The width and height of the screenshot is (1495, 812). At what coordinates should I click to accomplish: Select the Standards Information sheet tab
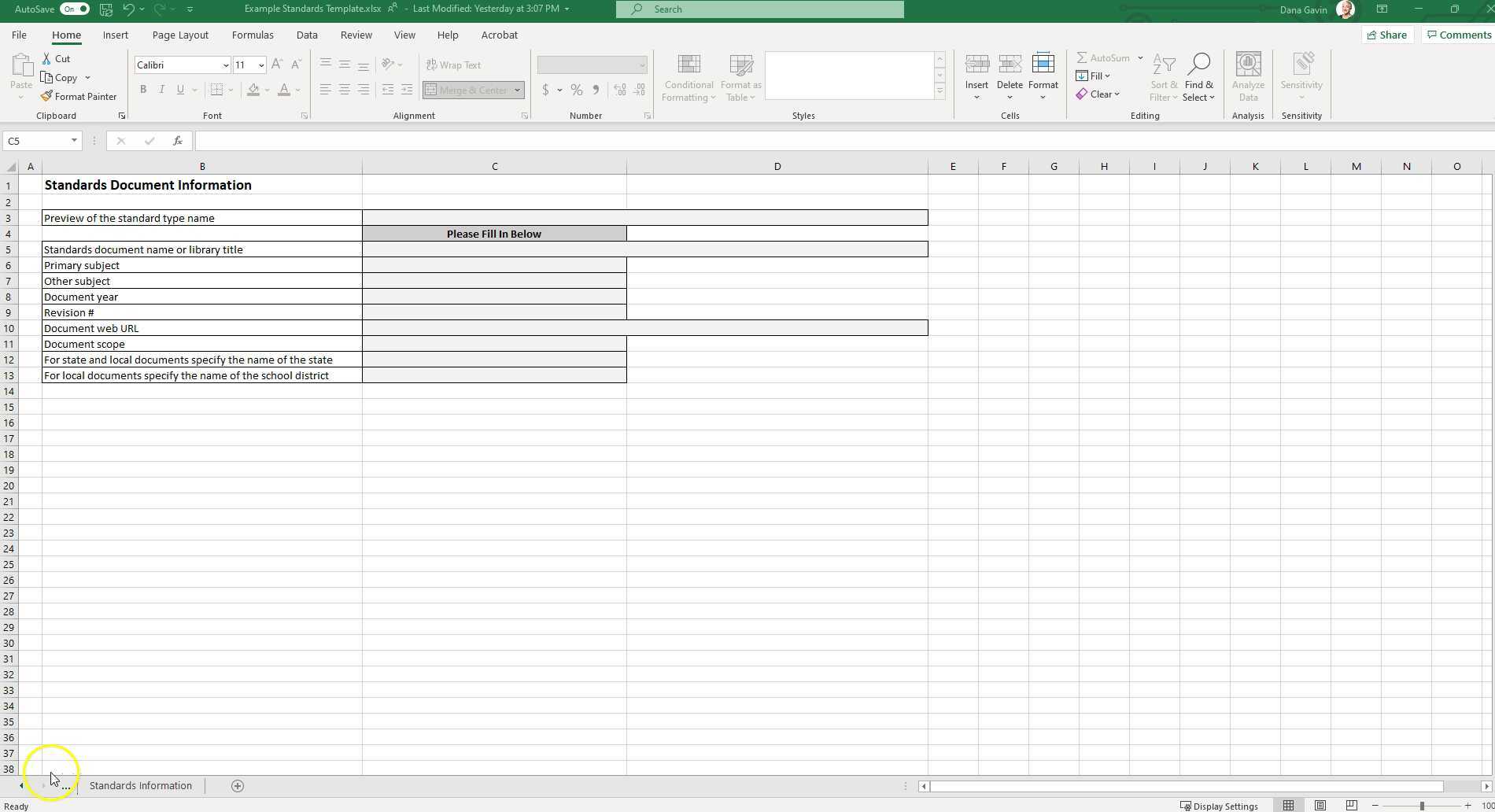tap(141, 785)
